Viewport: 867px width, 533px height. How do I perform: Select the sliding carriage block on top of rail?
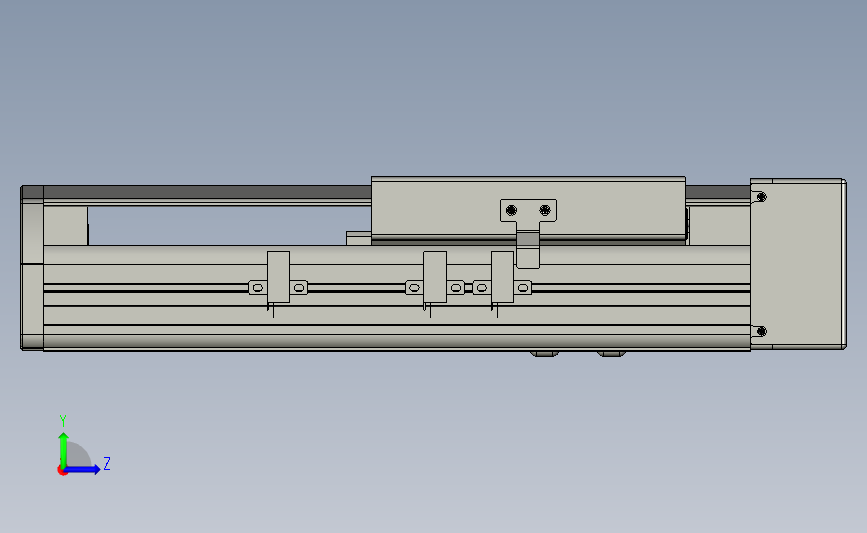(528, 209)
